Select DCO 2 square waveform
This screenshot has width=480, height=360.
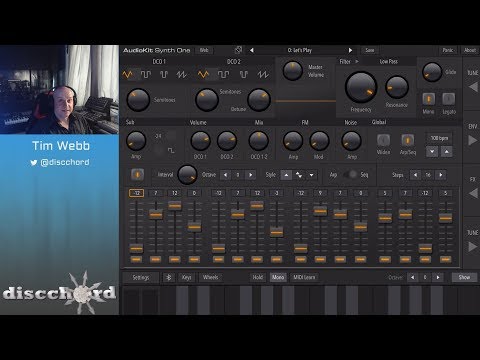click(223, 74)
